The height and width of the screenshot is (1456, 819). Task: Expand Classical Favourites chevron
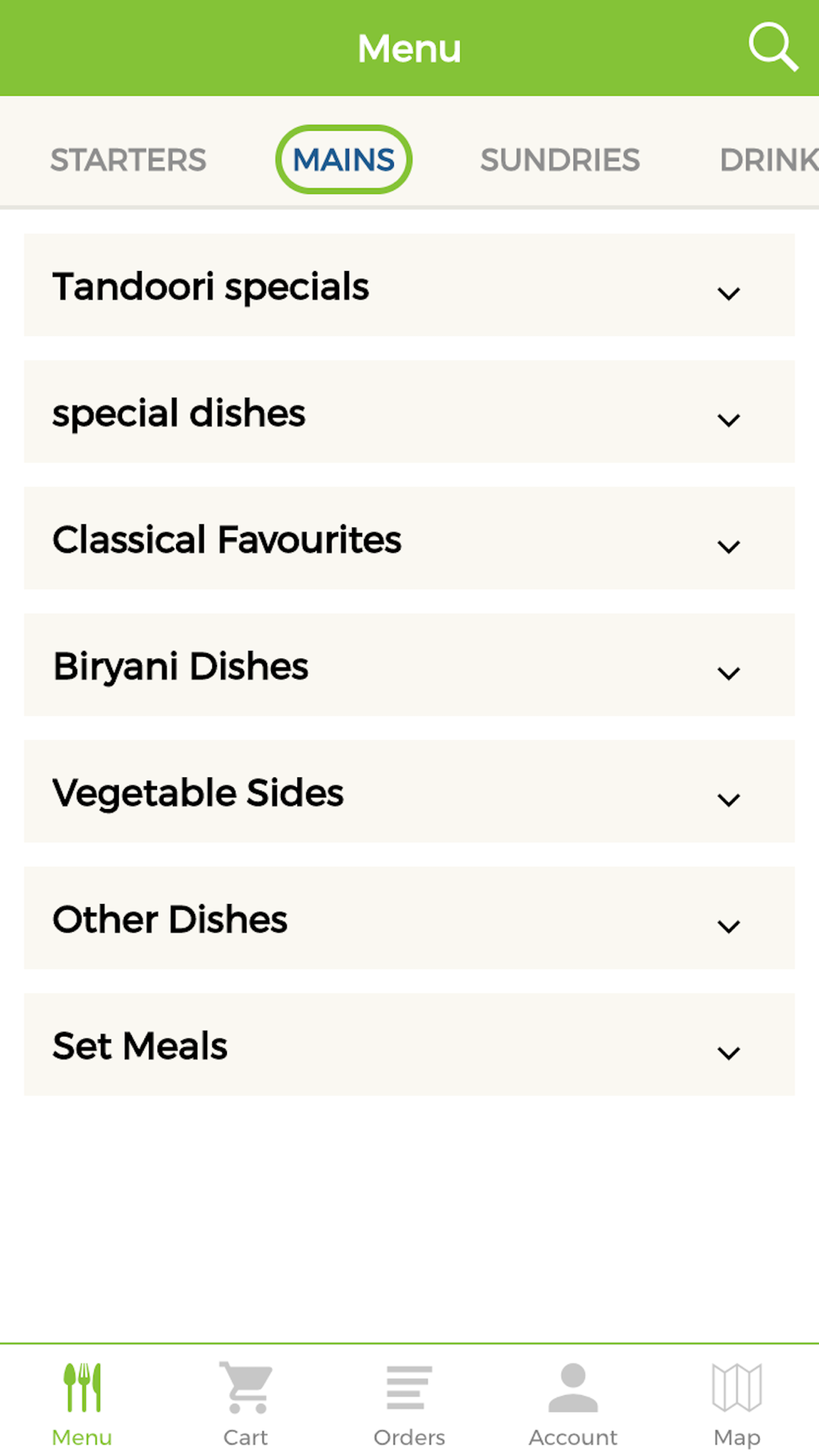tap(728, 546)
